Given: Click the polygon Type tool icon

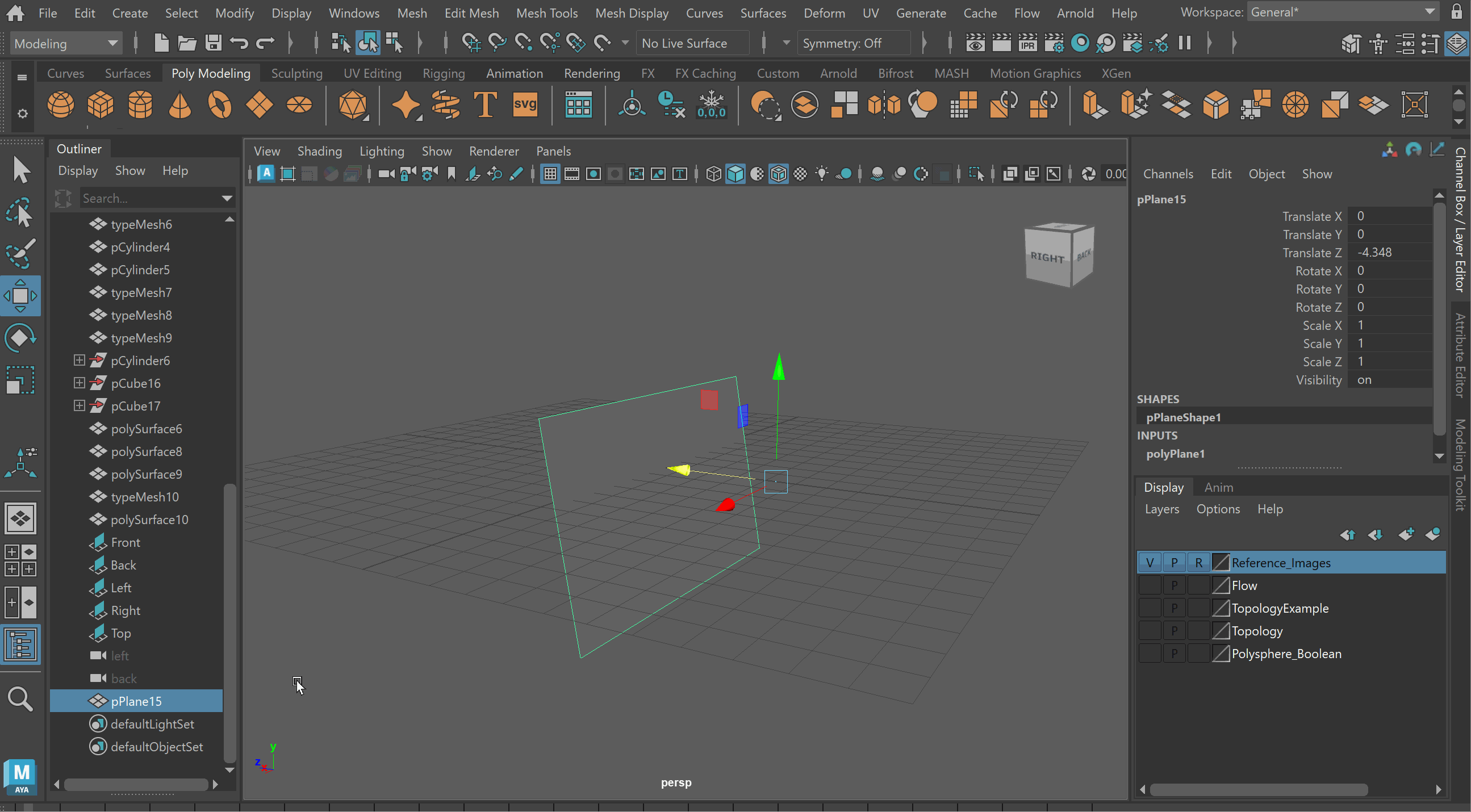Looking at the screenshot, I should point(485,105).
